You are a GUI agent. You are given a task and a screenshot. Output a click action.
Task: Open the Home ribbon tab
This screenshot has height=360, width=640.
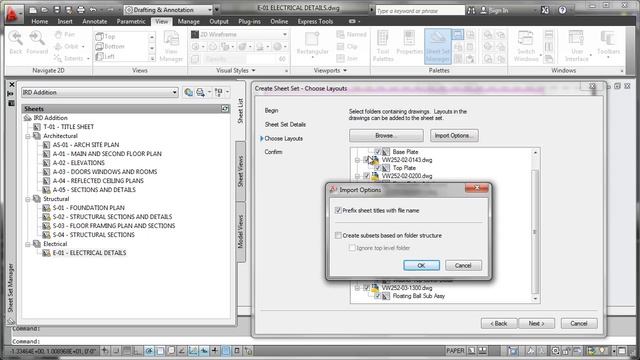tap(40, 22)
